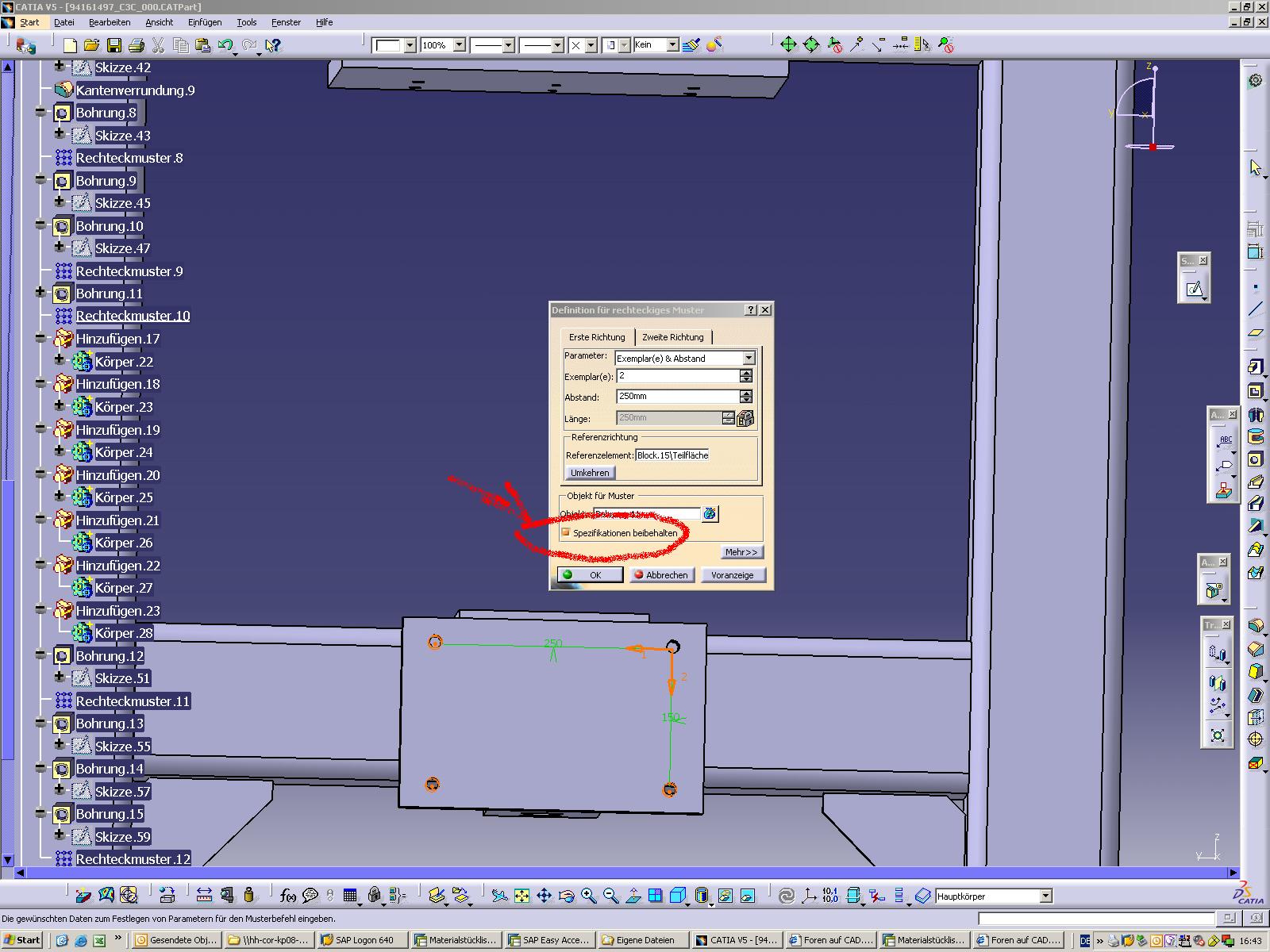1270x952 pixels.
Task: Select the Rotate view tool
Action: click(x=566, y=896)
